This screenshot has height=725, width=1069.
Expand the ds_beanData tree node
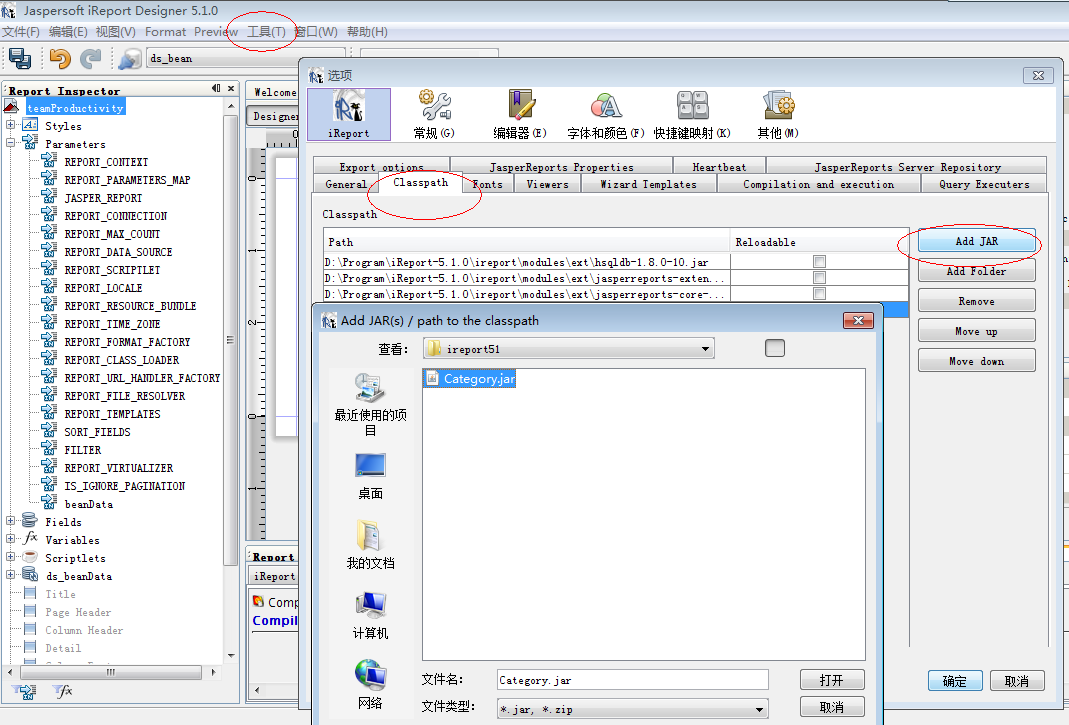pyautogui.click(x=10, y=575)
